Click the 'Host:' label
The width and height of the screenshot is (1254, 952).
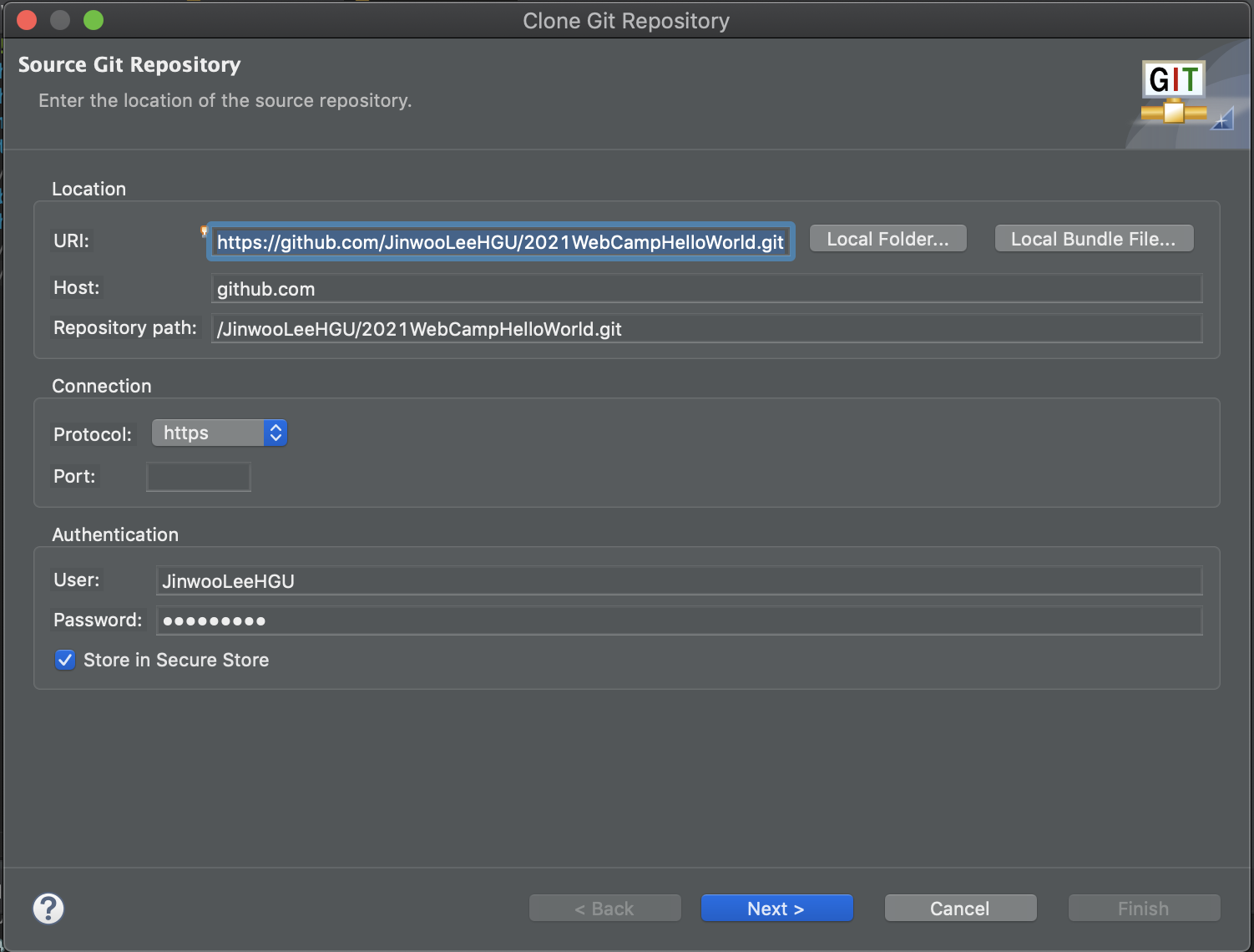point(76,287)
